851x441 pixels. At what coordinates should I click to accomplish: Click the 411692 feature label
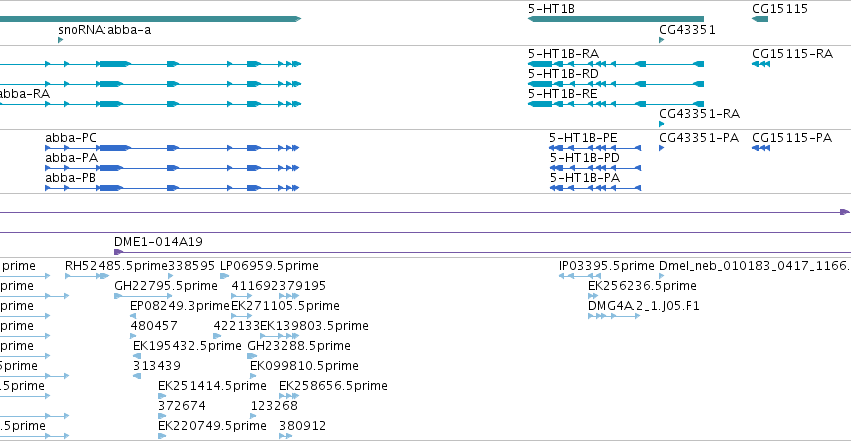pyautogui.click(x=255, y=286)
